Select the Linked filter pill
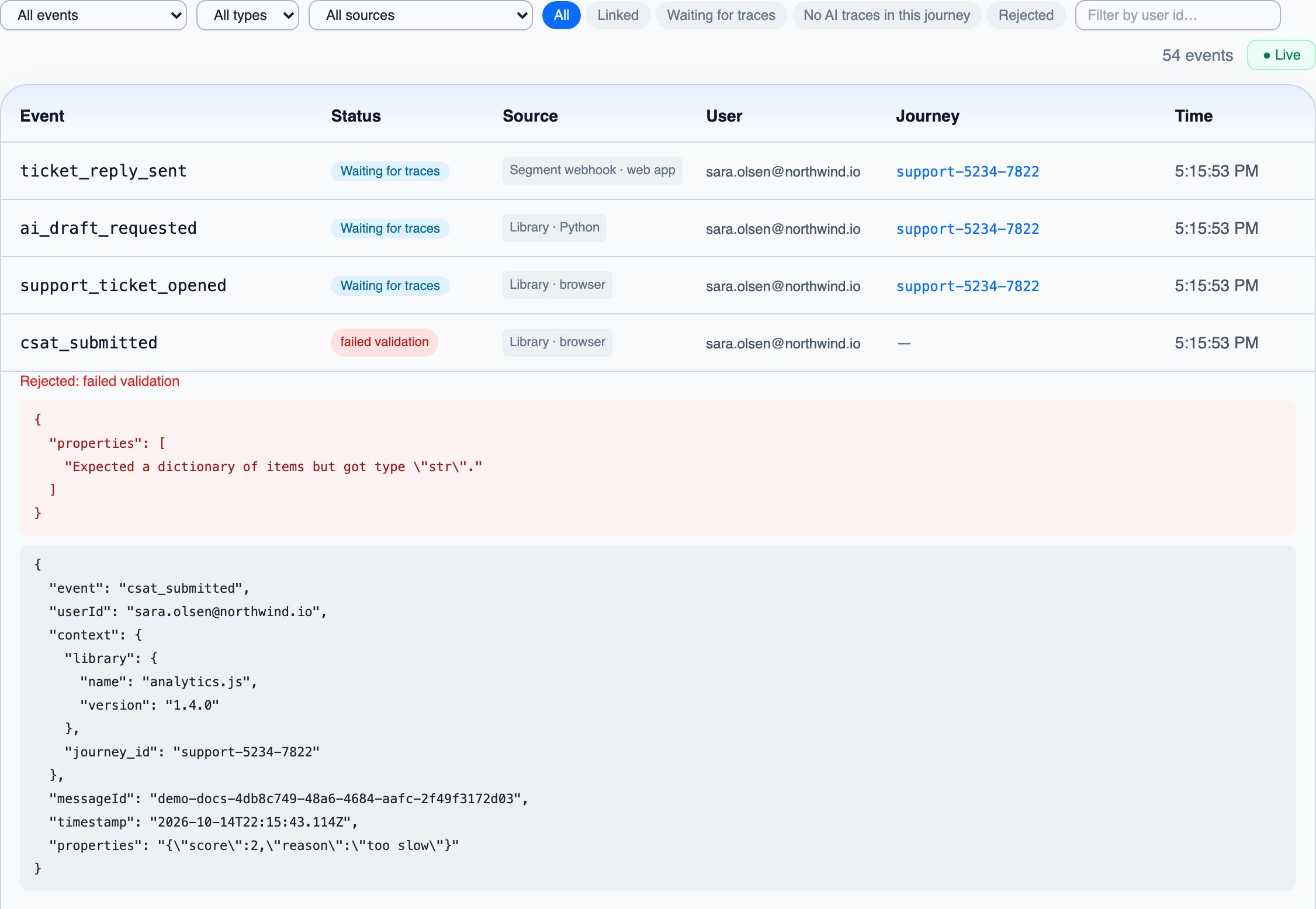Viewport: 1316px width, 909px height. pos(618,15)
